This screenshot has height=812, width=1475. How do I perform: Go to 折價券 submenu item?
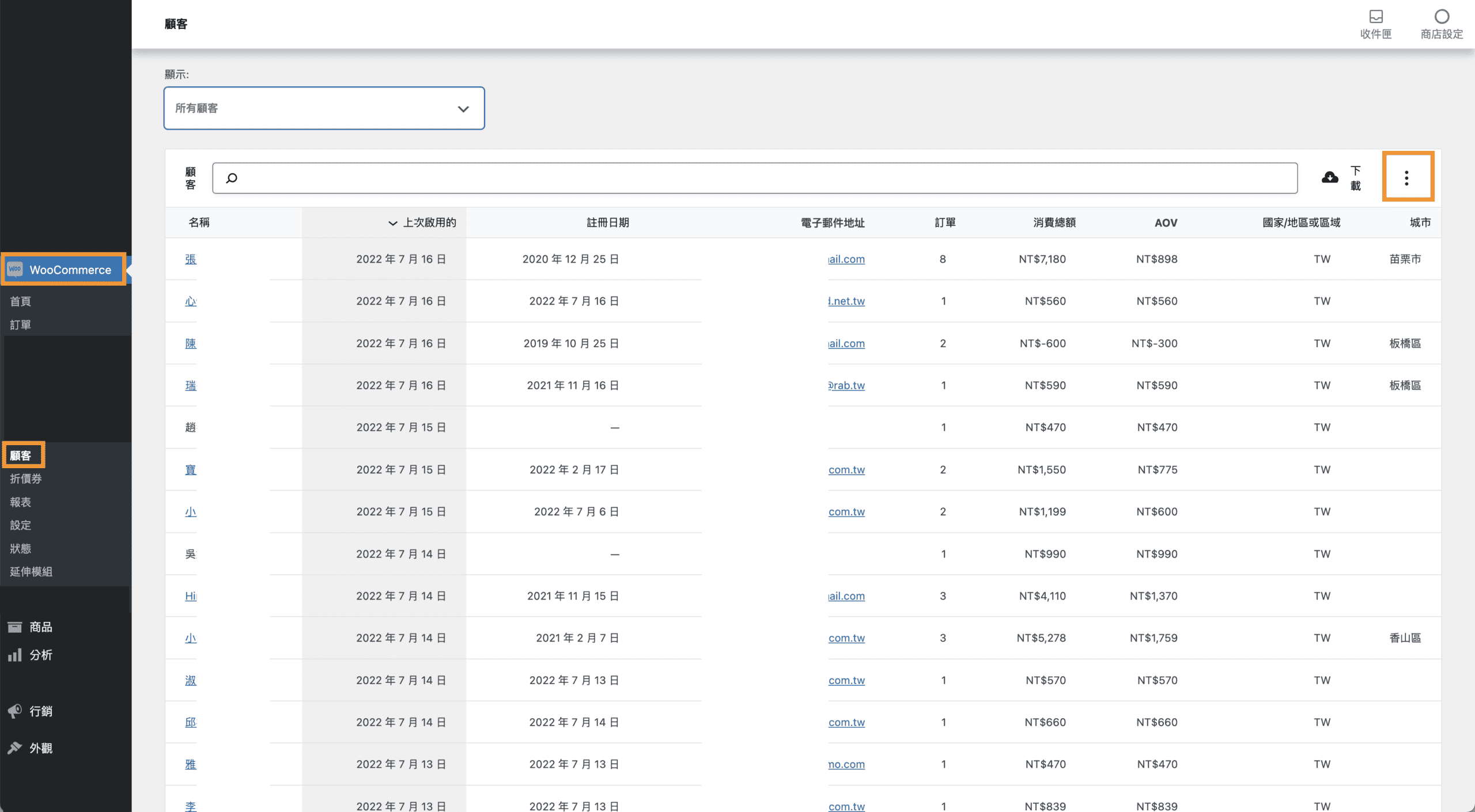coord(26,479)
